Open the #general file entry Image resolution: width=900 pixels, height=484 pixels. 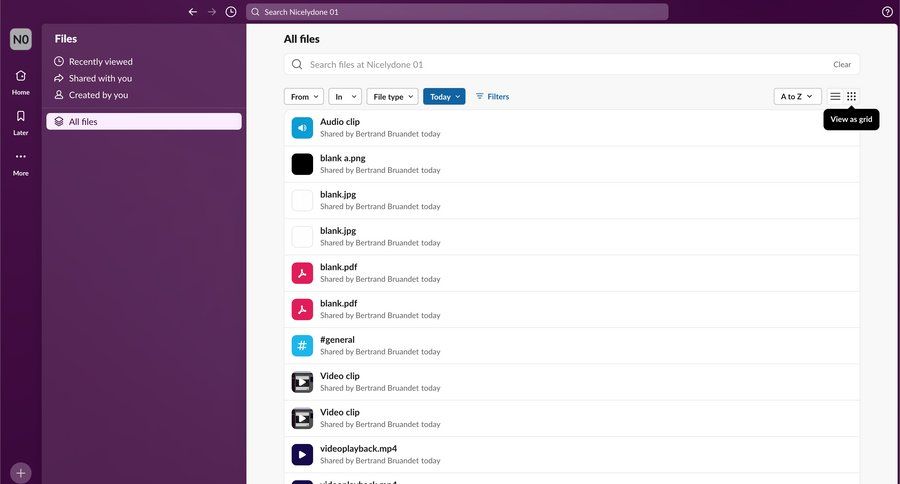click(x=572, y=346)
